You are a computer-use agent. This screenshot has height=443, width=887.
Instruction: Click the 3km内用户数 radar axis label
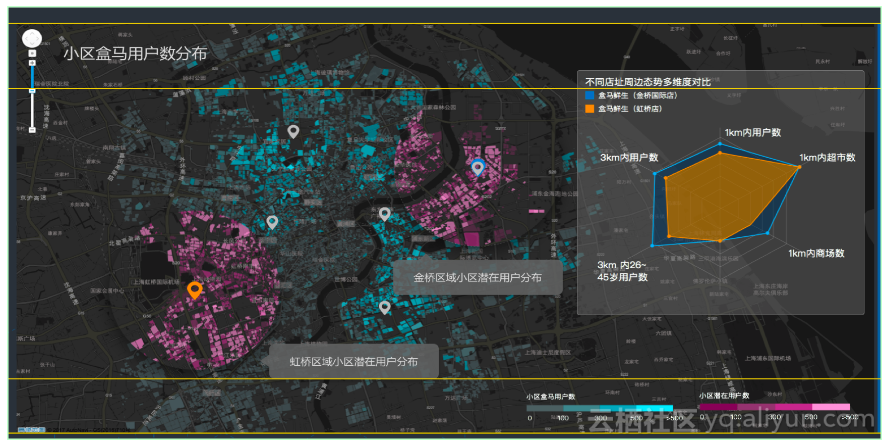(629, 157)
